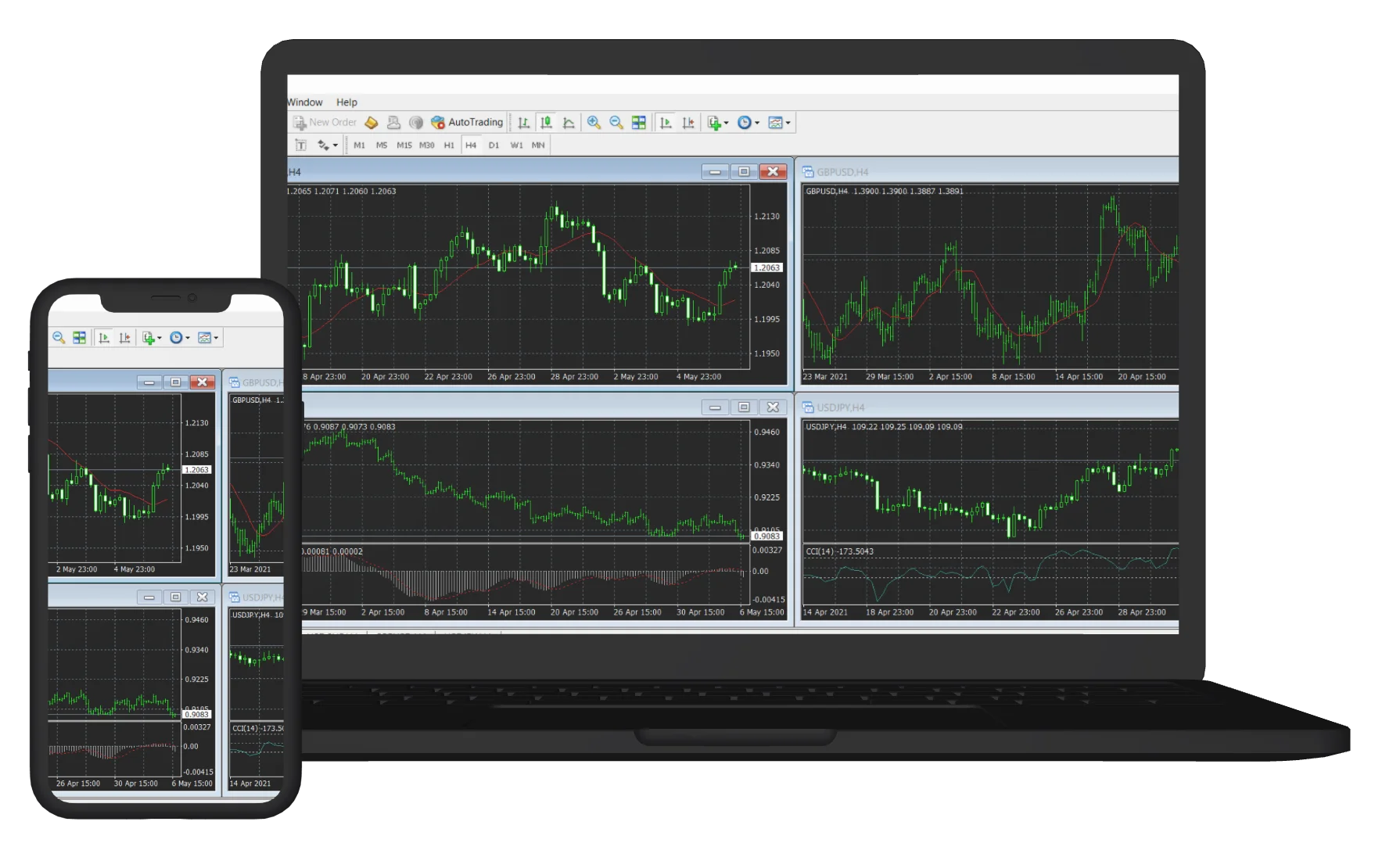
Task: Toggle chart shift icon
Action: click(x=688, y=123)
